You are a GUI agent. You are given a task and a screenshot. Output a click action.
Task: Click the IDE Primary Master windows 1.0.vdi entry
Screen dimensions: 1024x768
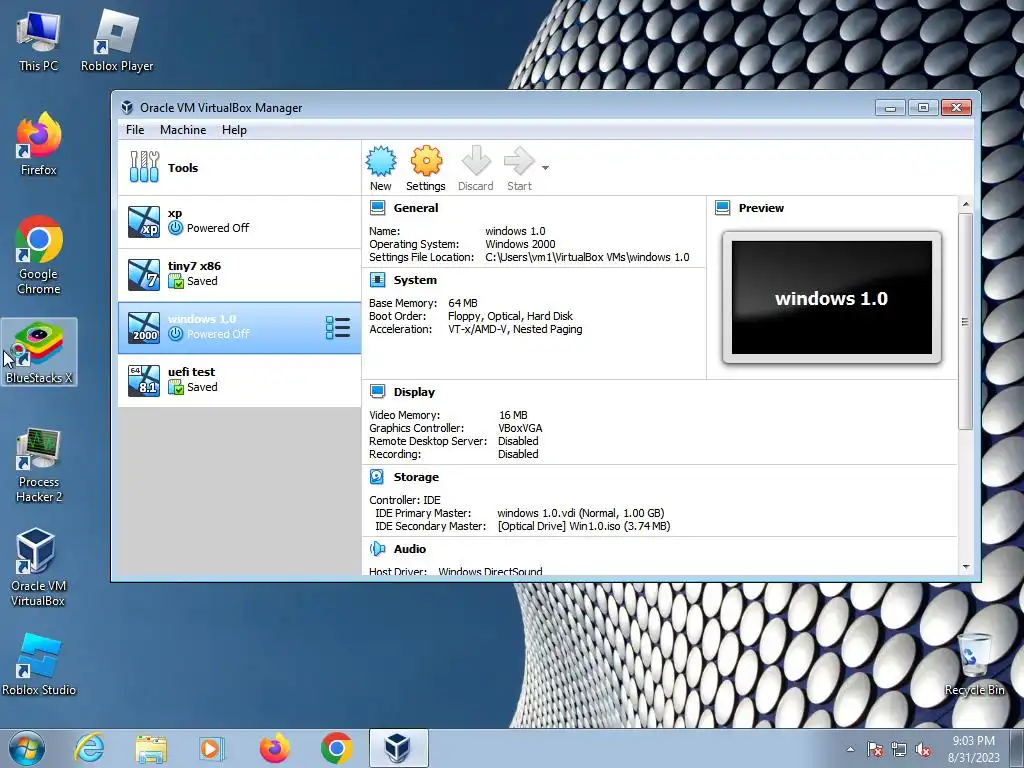581,513
